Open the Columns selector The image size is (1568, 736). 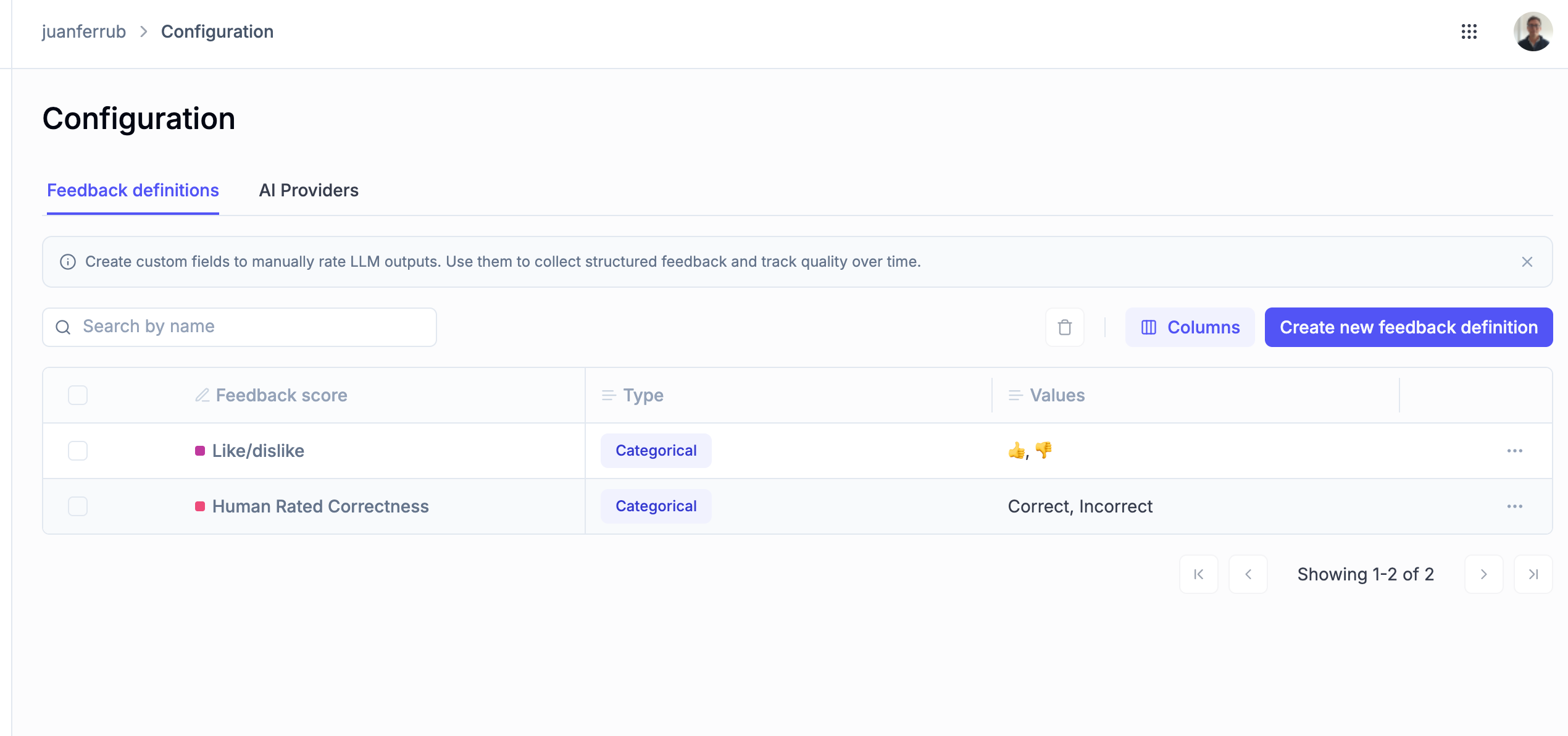coord(1190,327)
